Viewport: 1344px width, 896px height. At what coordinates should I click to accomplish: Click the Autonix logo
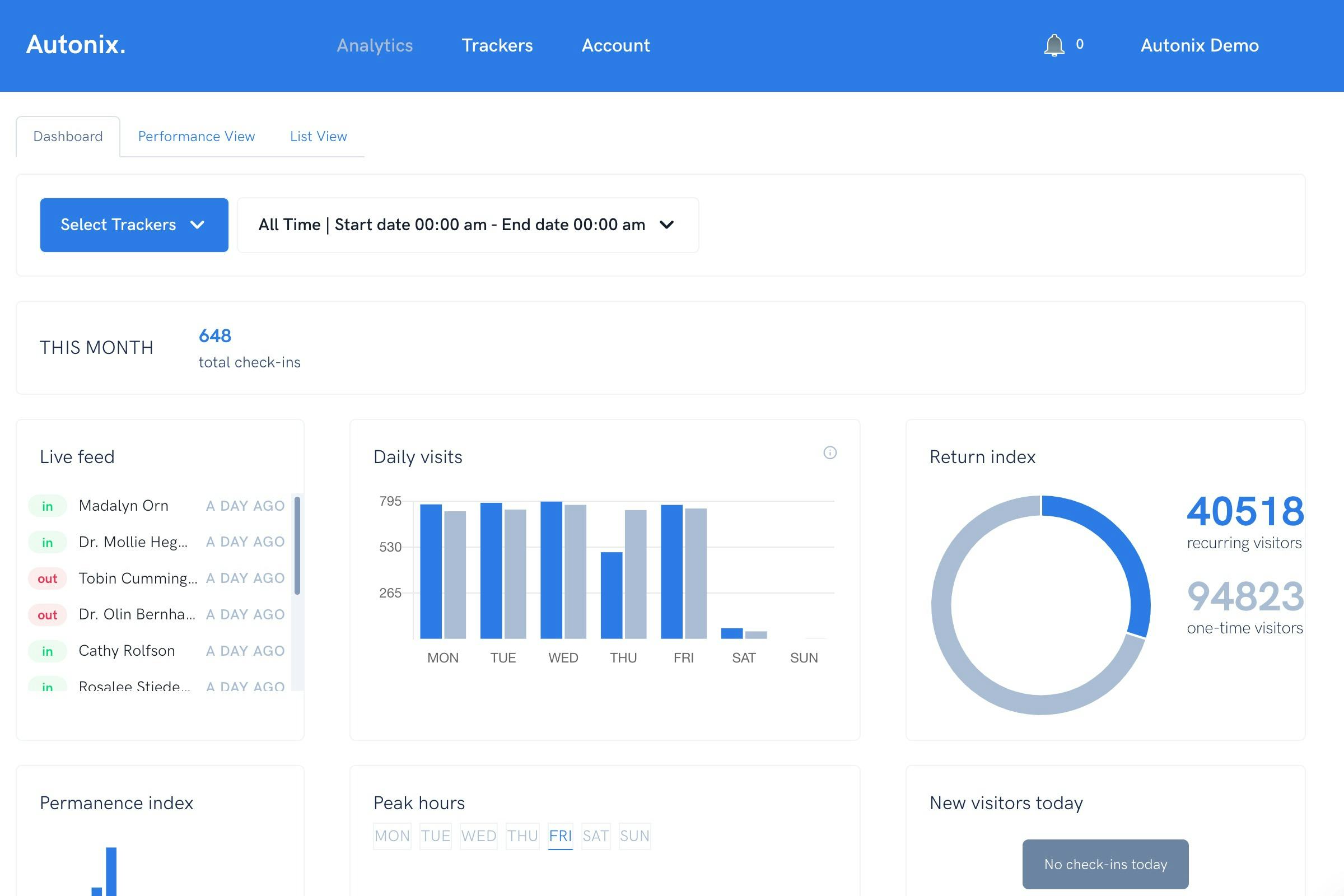[x=76, y=45]
